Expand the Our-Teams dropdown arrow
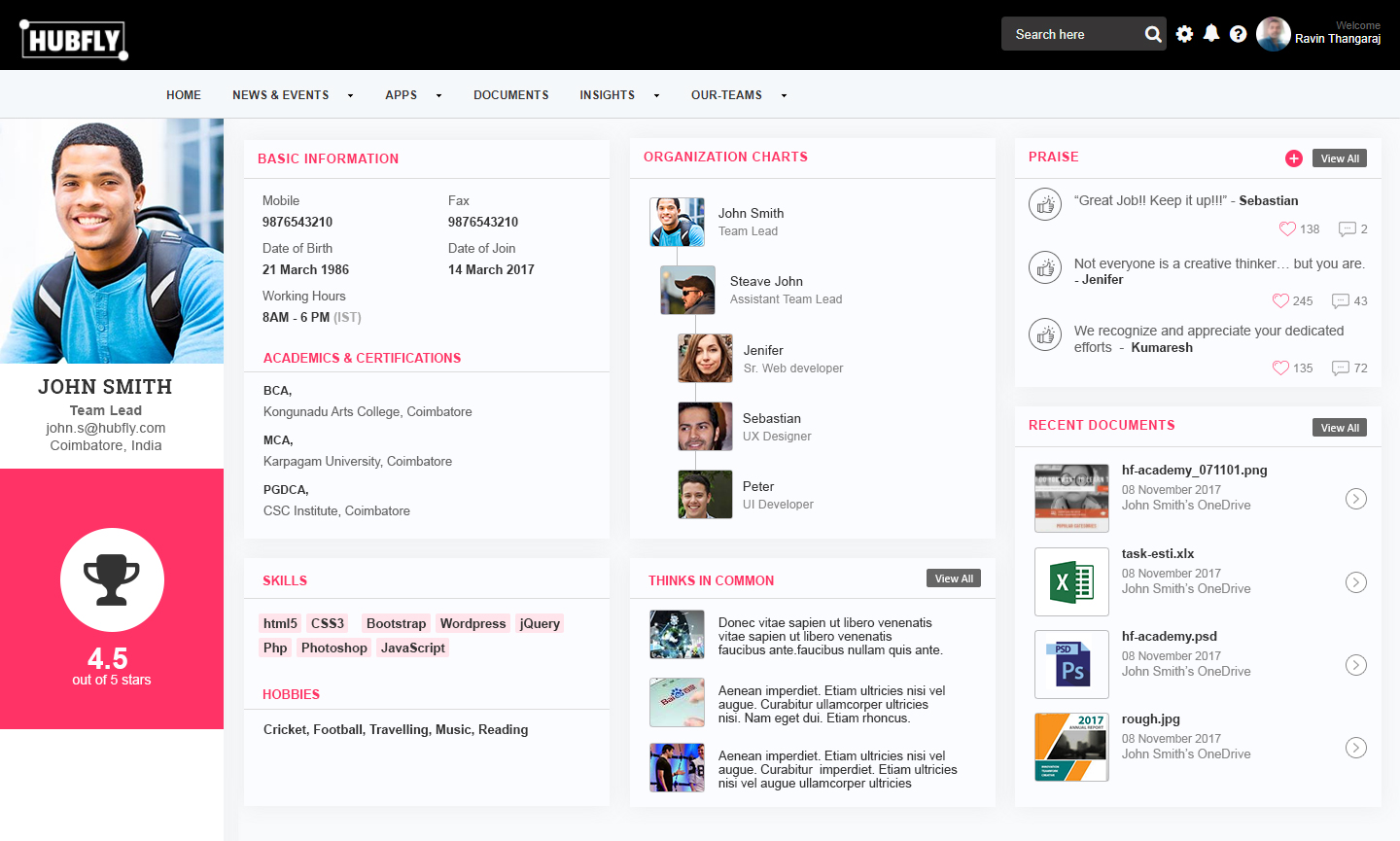 (x=784, y=95)
